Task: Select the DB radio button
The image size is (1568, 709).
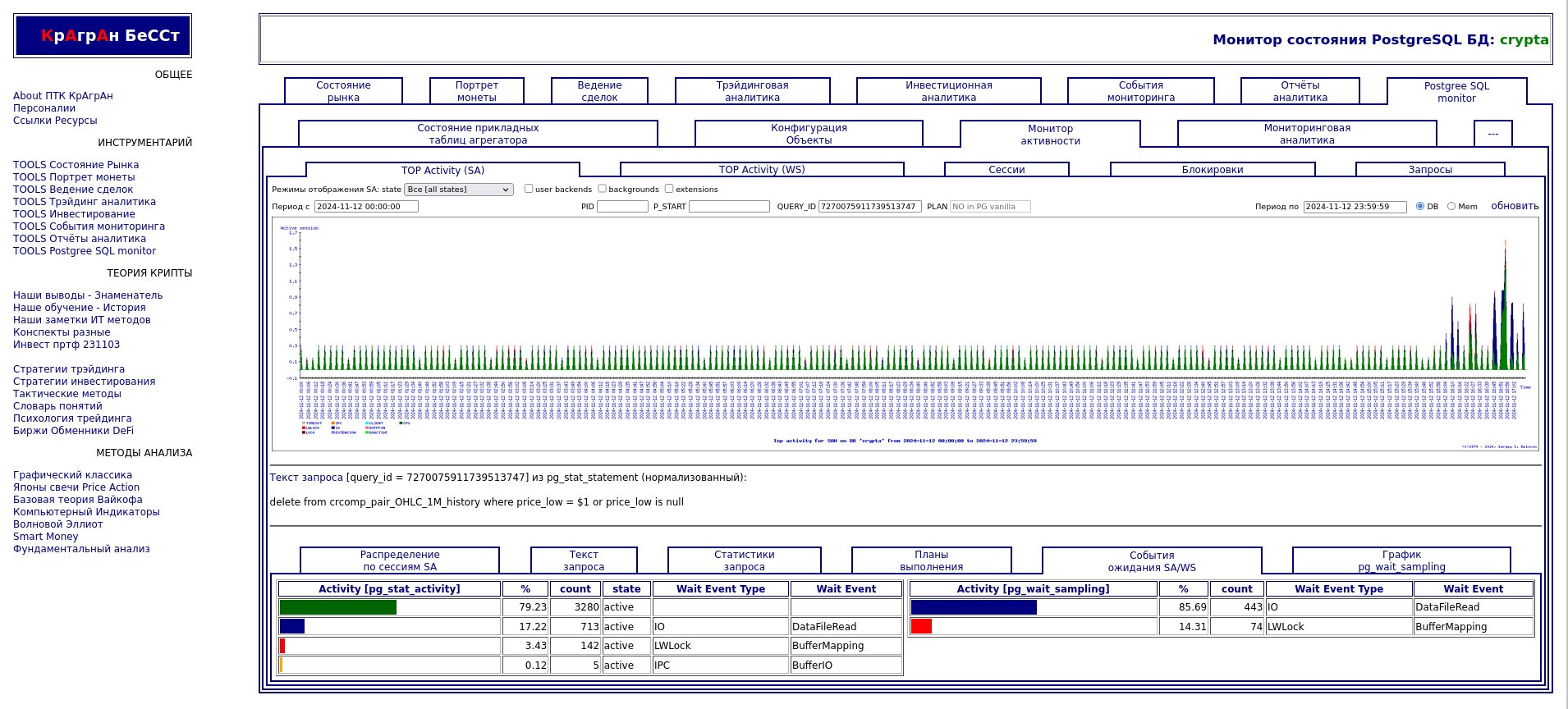Action: tap(1420, 207)
